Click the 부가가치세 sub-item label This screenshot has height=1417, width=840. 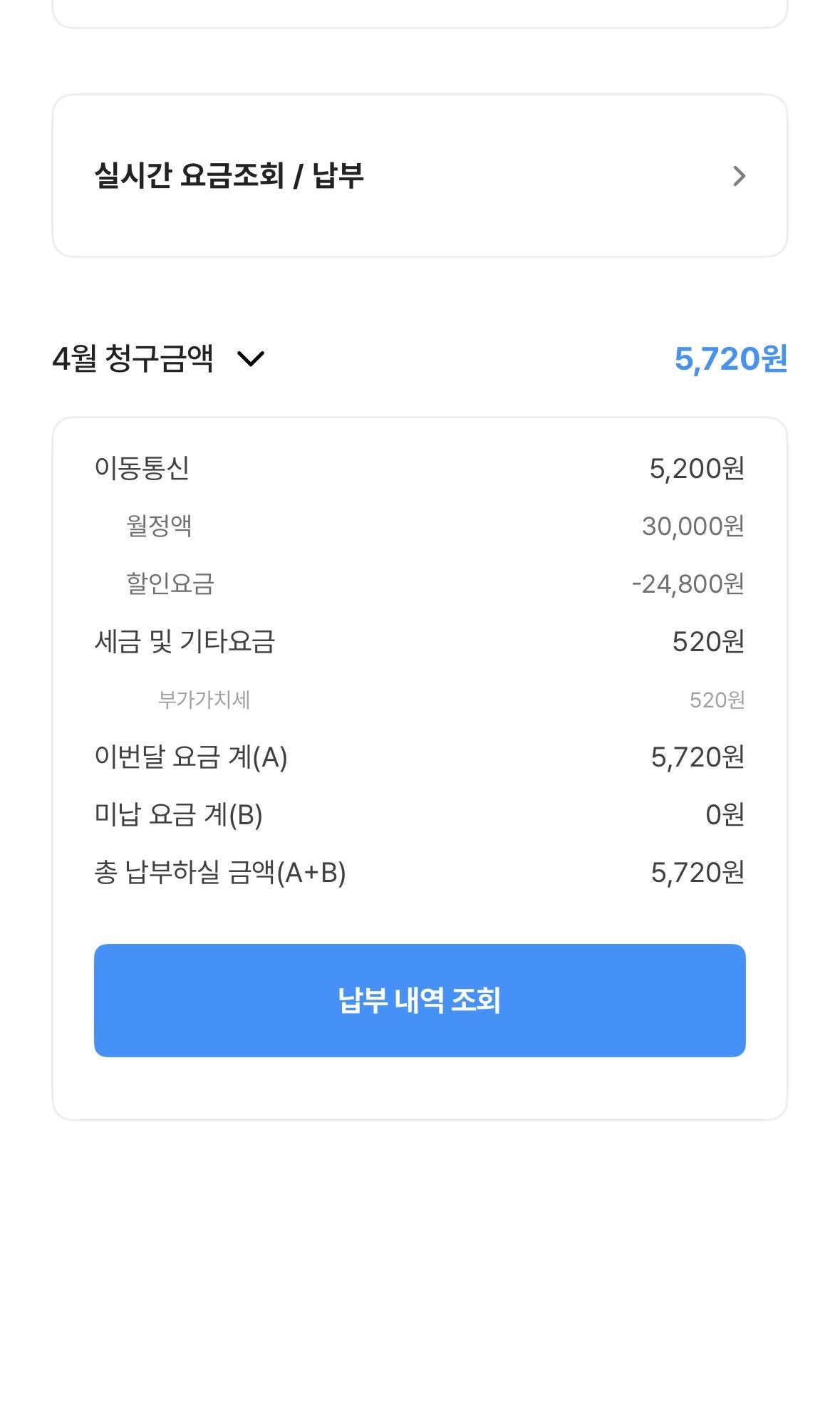click(x=204, y=700)
